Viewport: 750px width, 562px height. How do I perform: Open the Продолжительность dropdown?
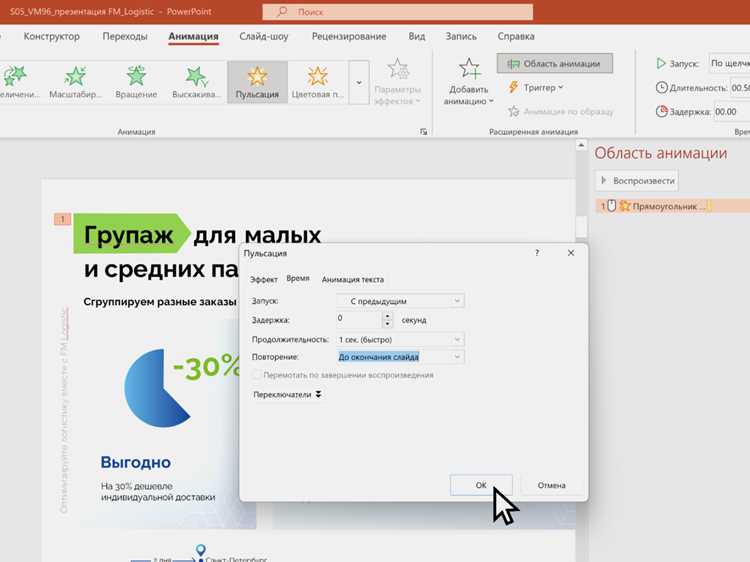coord(400,340)
